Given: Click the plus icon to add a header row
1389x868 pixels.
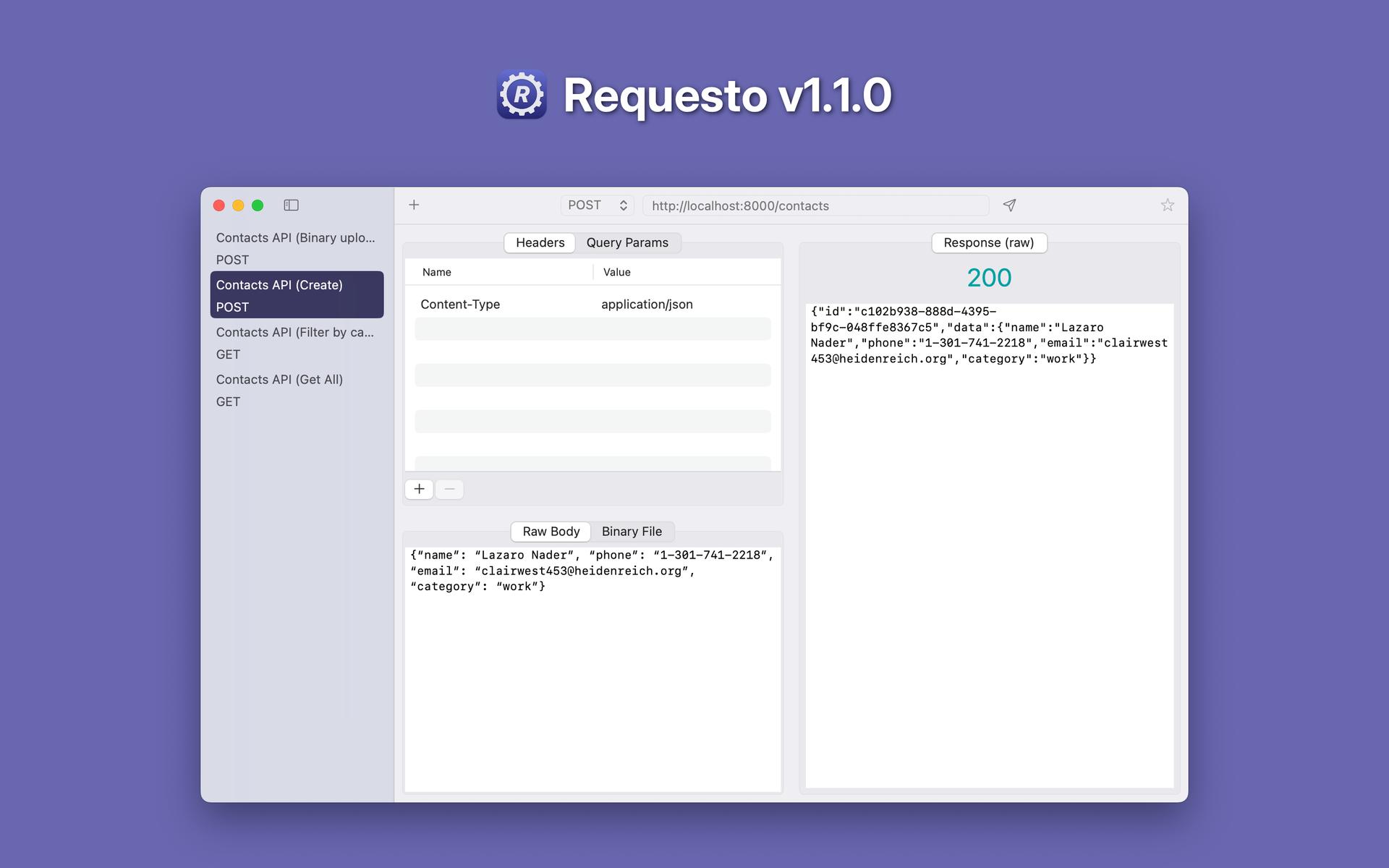Looking at the screenshot, I should [x=419, y=489].
